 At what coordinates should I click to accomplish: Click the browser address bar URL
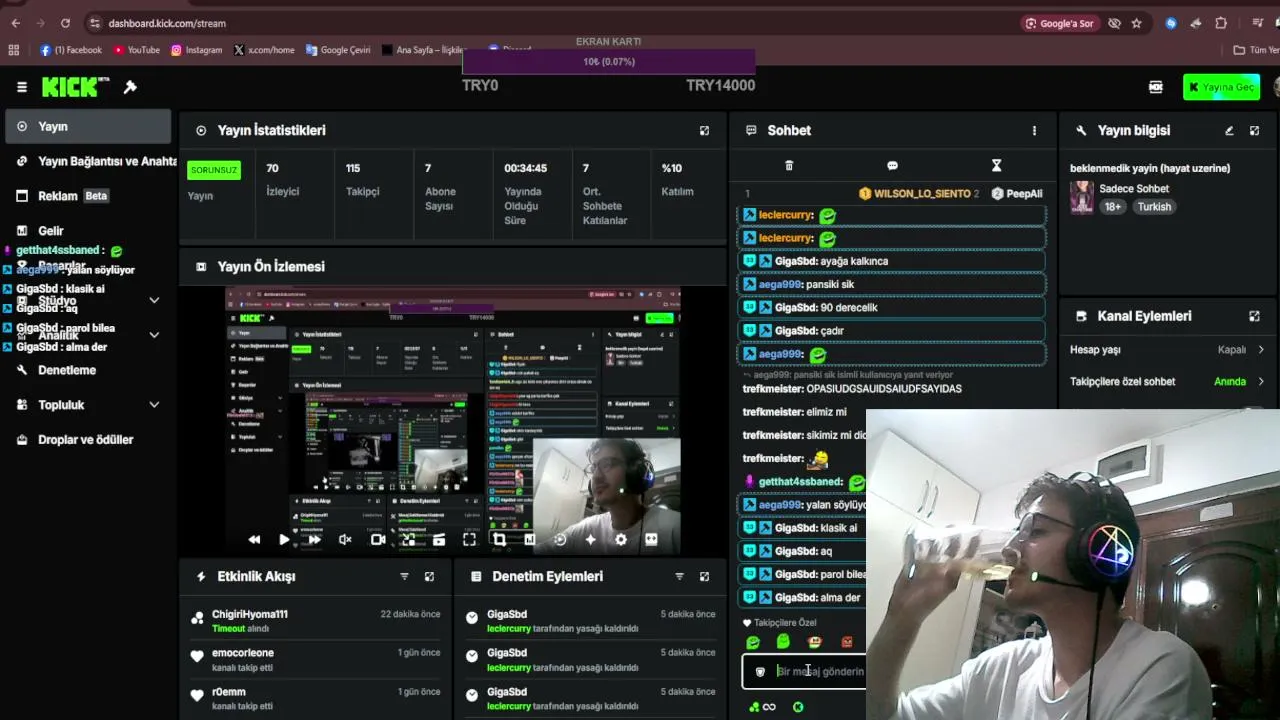(167, 23)
